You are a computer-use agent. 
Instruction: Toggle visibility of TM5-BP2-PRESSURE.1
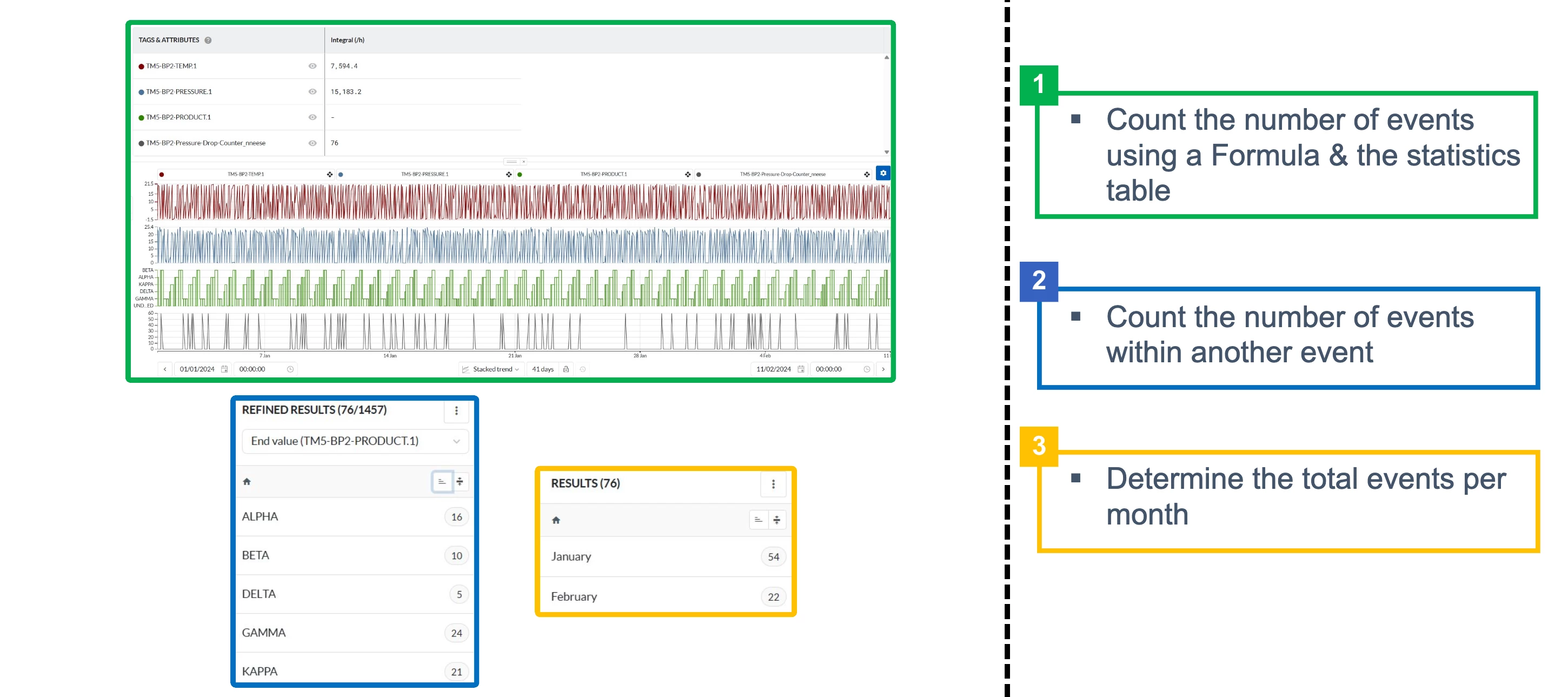[x=313, y=91]
